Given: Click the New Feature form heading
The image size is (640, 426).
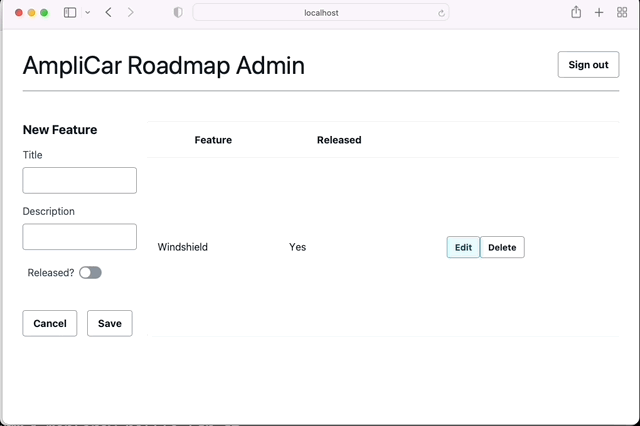Looking at the screenshot, I should point(60,130).
